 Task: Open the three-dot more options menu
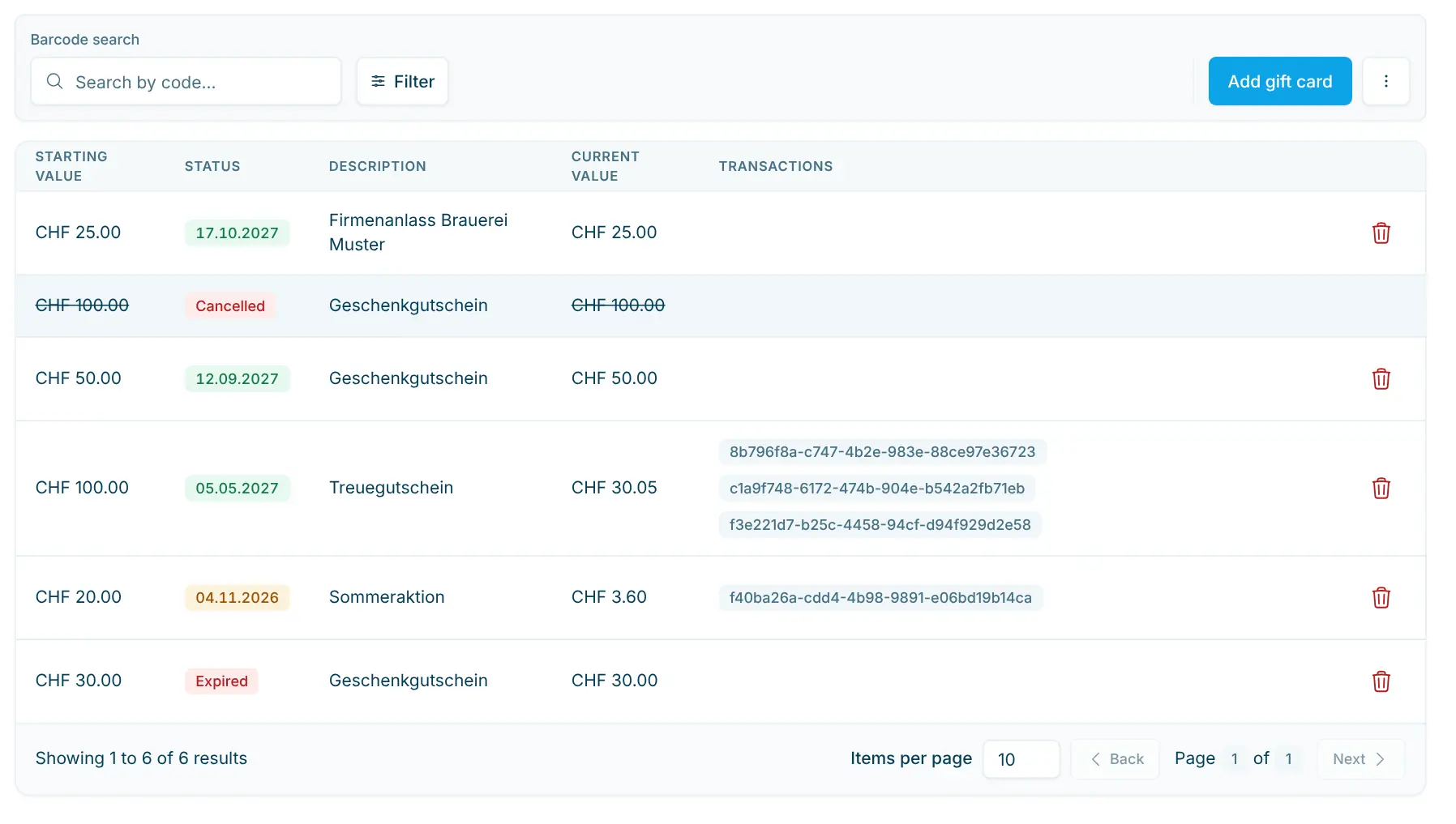[1385, 81]
